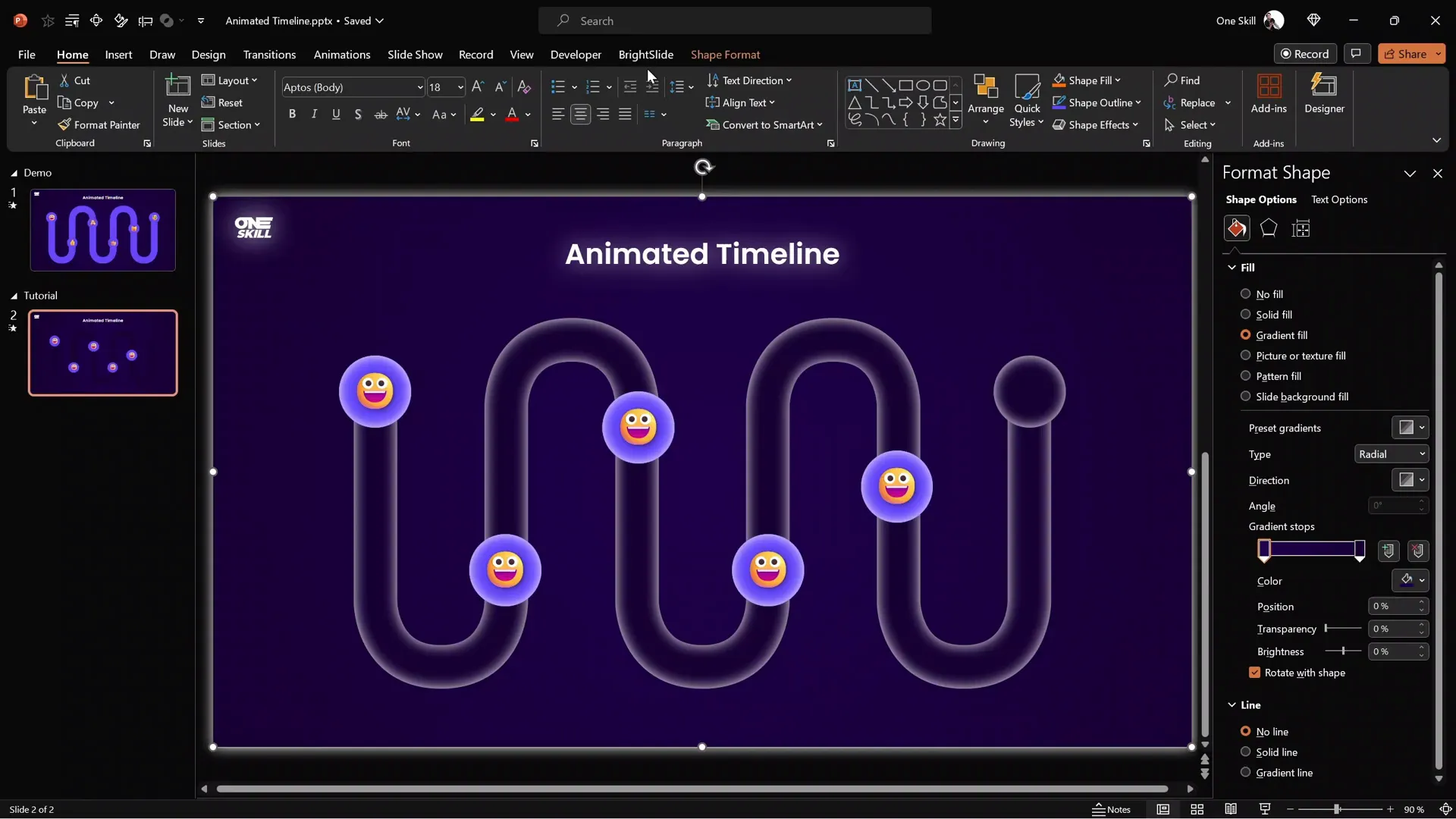The width and height of the screenshot is (1456, 819).
Task: Increase font size icon
Action: coord(477,87)
